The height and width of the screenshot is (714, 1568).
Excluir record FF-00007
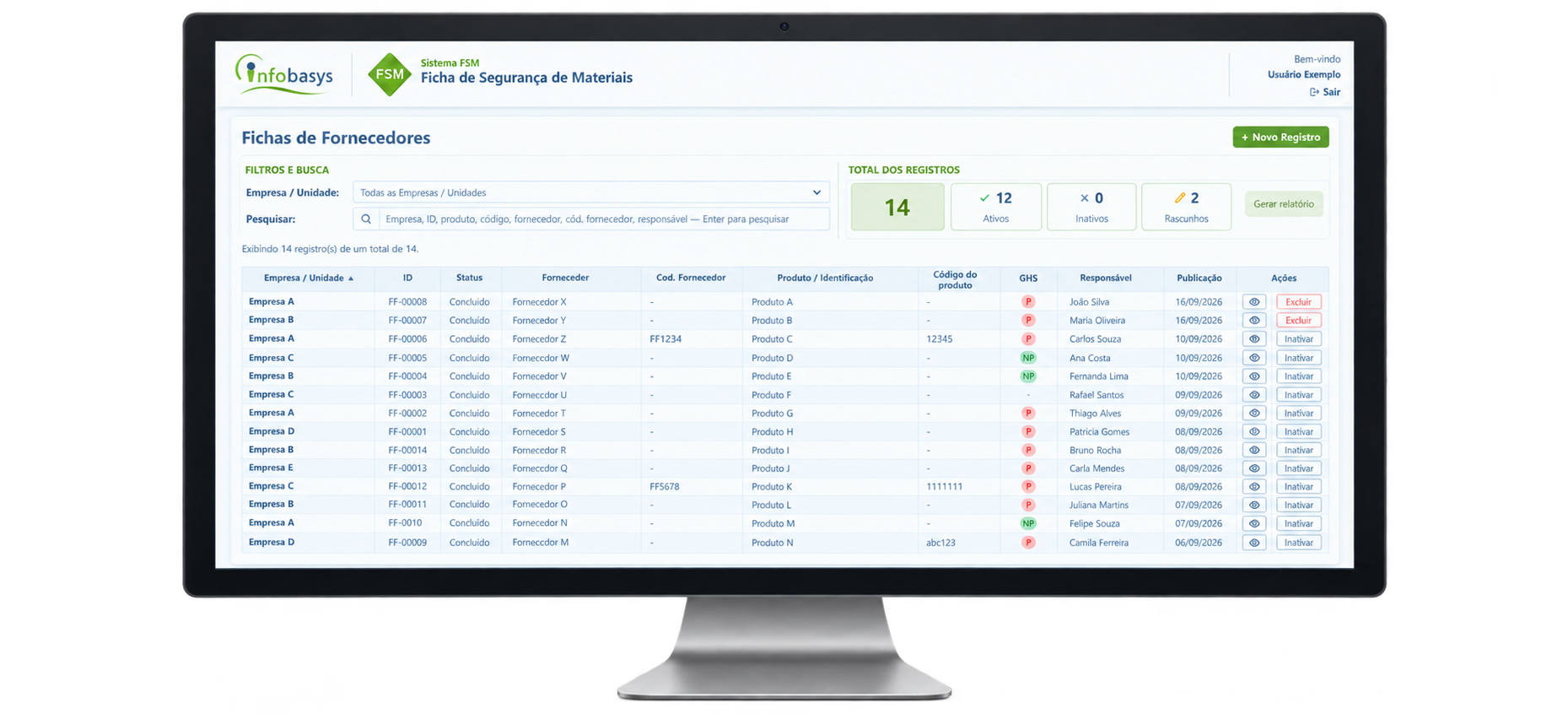(1299, 321)
